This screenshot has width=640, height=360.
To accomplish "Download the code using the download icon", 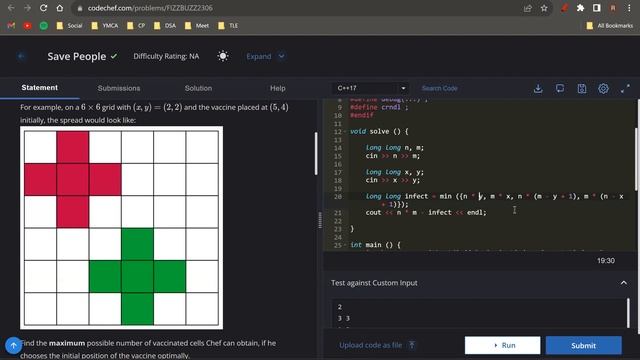I will pyautogui.click(x=538, y=88).
